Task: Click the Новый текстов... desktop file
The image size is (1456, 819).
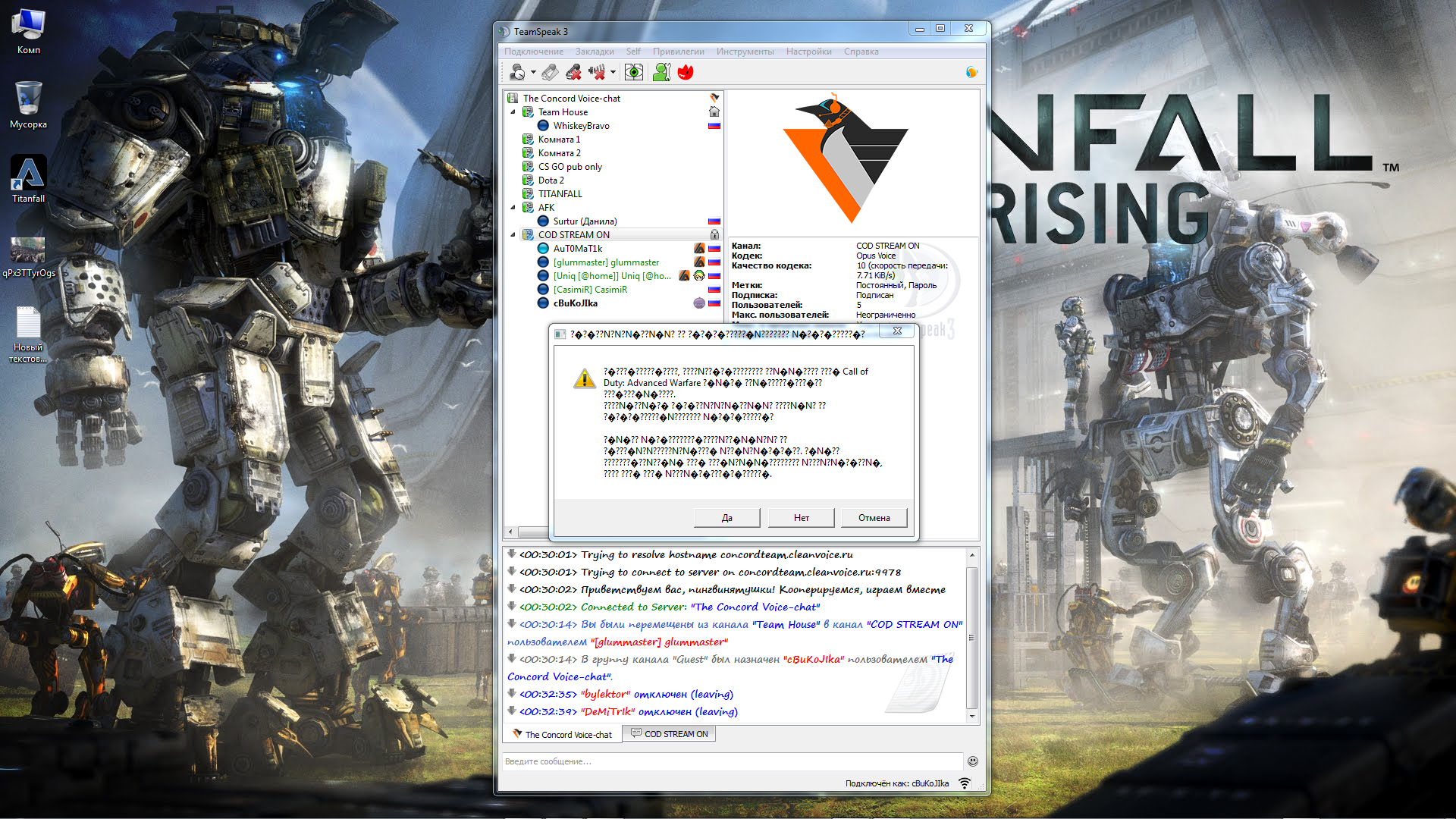Action: 28,335
